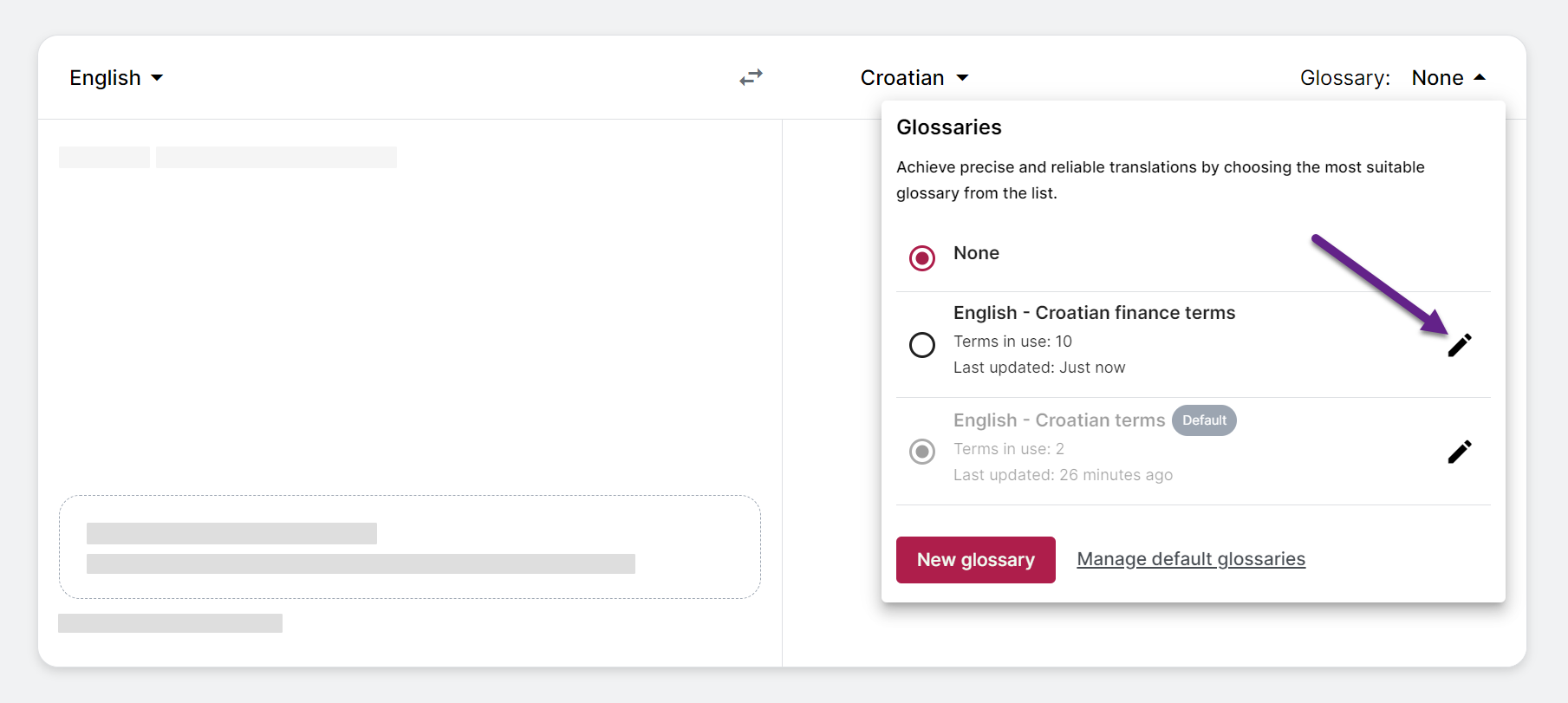Open the Croatian target language dropdown
1568x703 pixels.
pyautogui.click(x=914, y=78)
